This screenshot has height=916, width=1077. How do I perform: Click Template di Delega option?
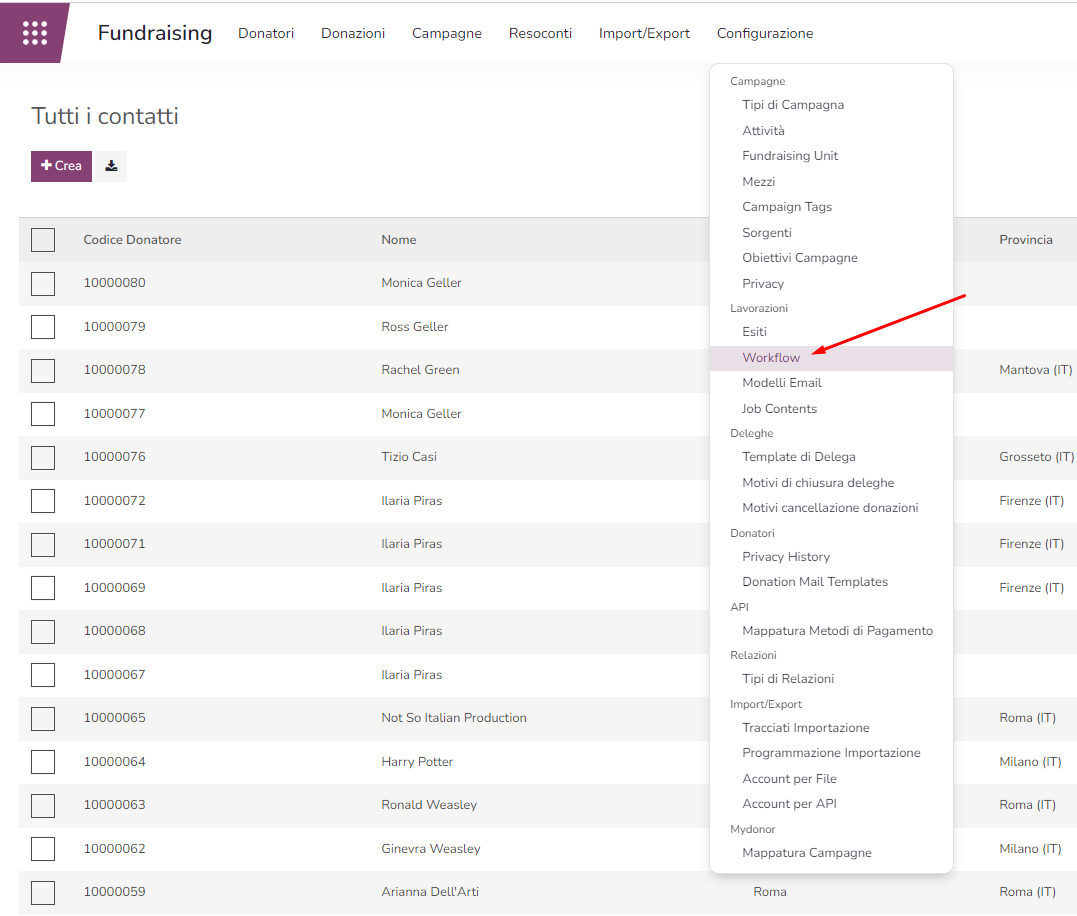click(798, 457)
